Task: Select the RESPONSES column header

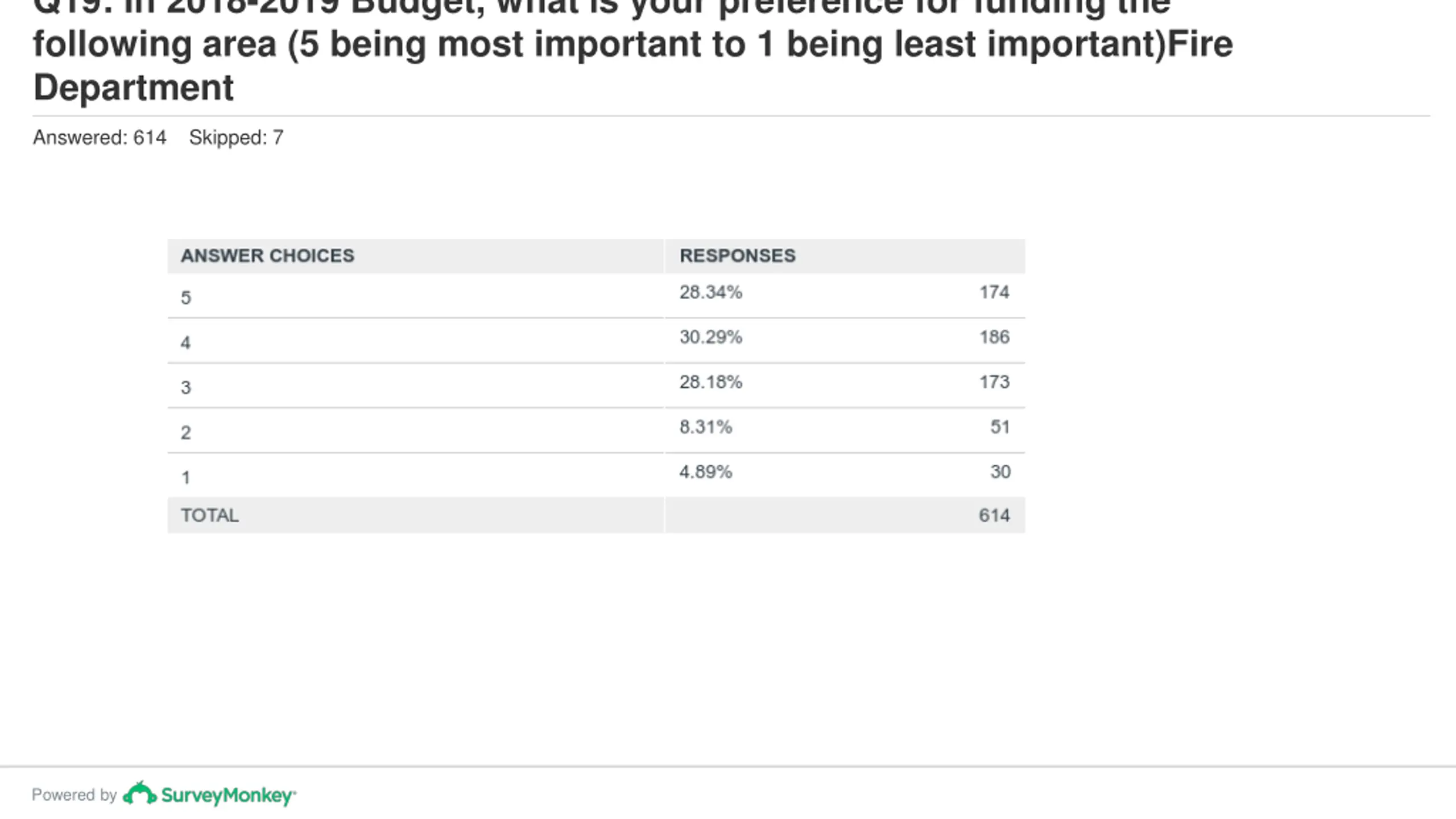Action: [x=738, y=256]
